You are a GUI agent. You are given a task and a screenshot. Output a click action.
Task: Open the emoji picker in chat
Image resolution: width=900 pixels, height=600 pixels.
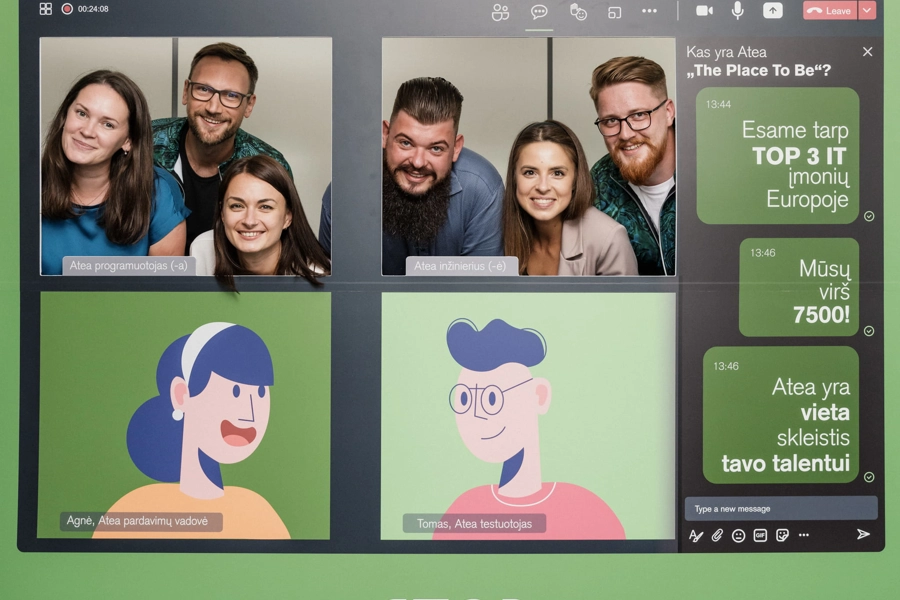tap(738, 535)
